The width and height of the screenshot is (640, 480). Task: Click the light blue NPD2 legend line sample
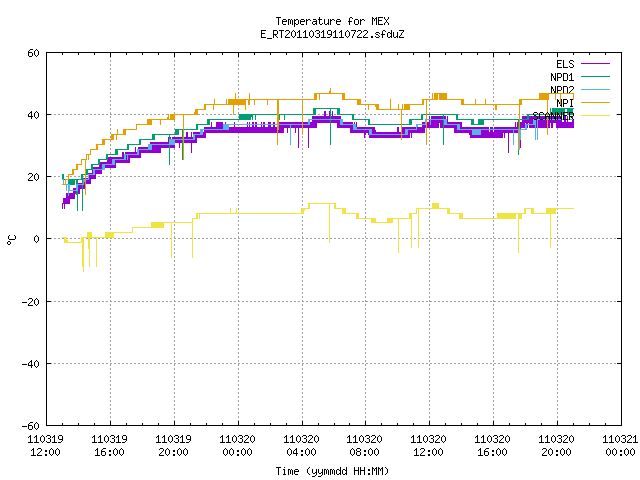(x=595, y=89)
